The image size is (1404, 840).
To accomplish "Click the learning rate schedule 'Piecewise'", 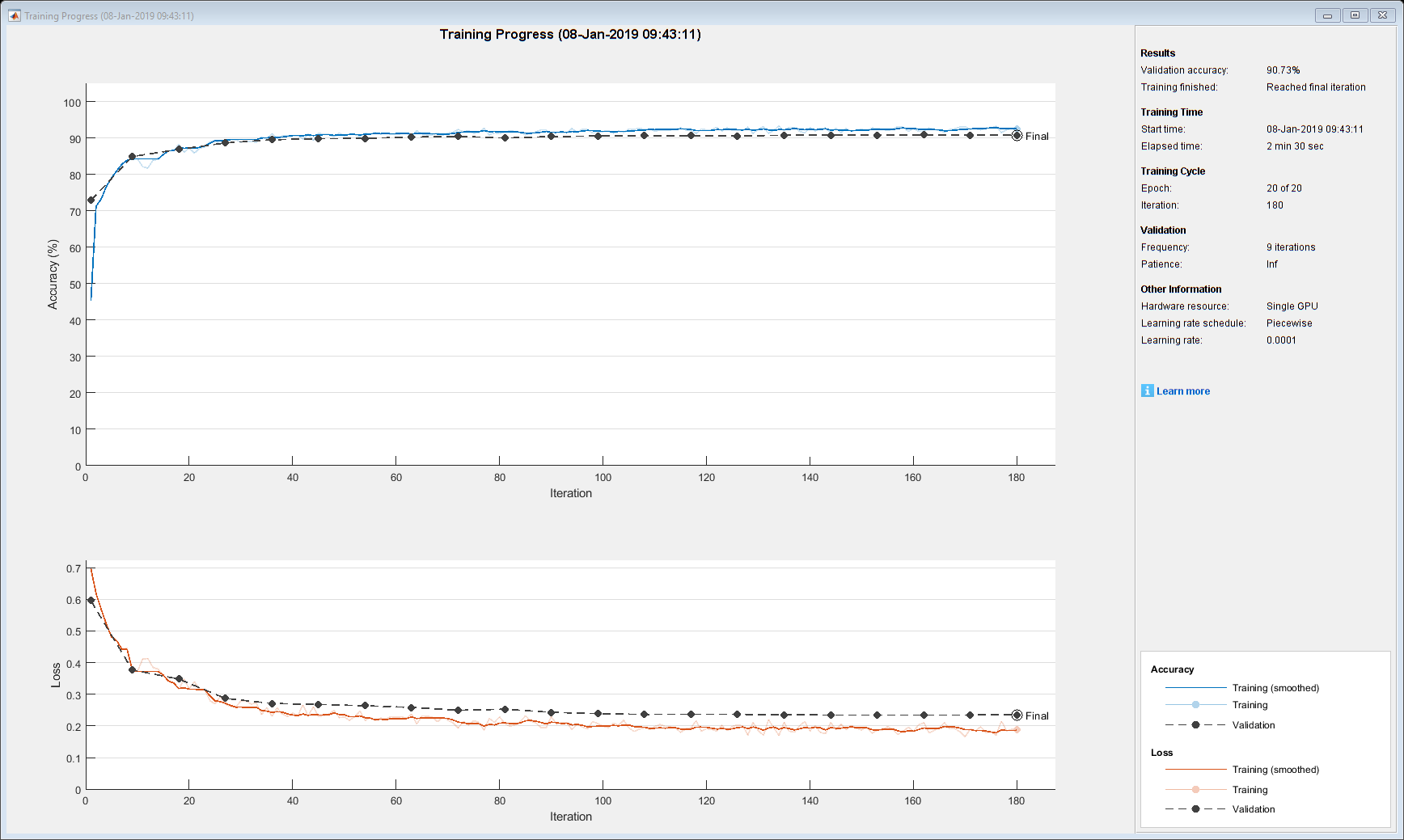I will coord(1289,323).
